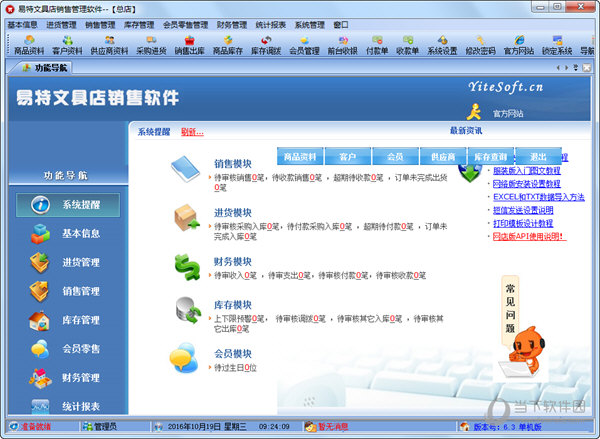Open red 网店版API使用说明 link
The height and width of the screenshot is (439, 600).
529,237
